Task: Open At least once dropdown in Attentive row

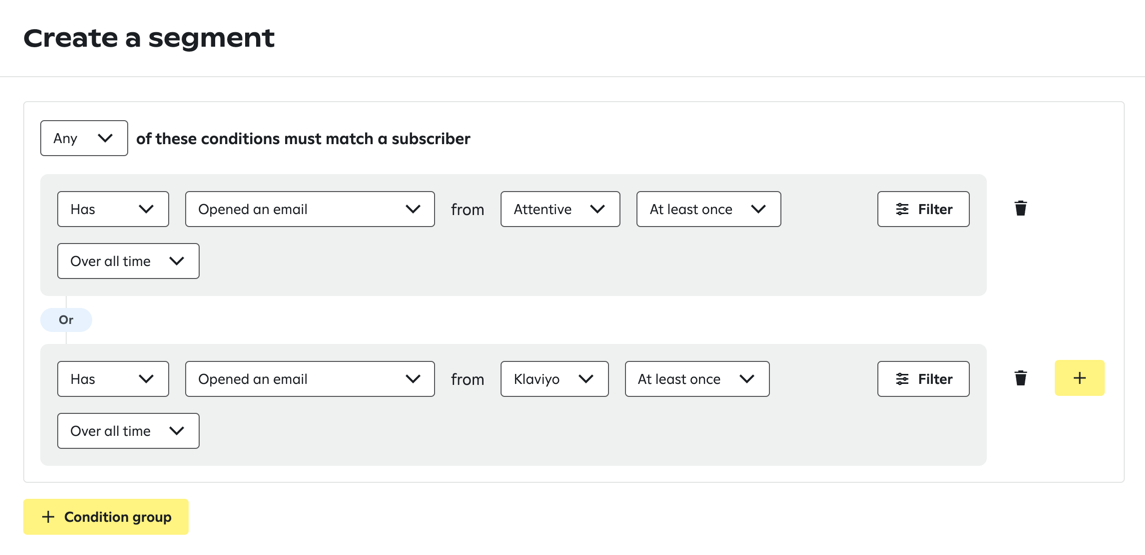Action: coord(708,209)
